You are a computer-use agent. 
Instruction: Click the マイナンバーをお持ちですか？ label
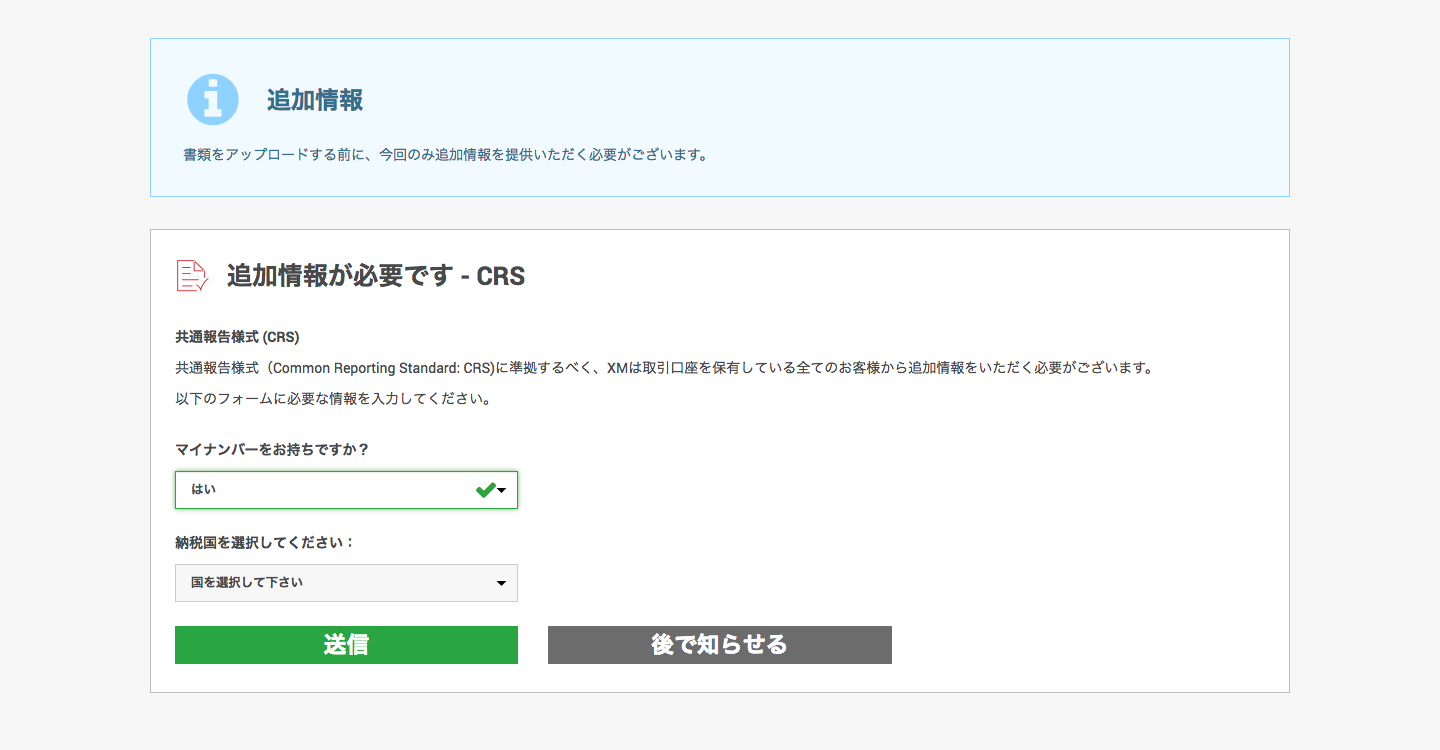272,450
